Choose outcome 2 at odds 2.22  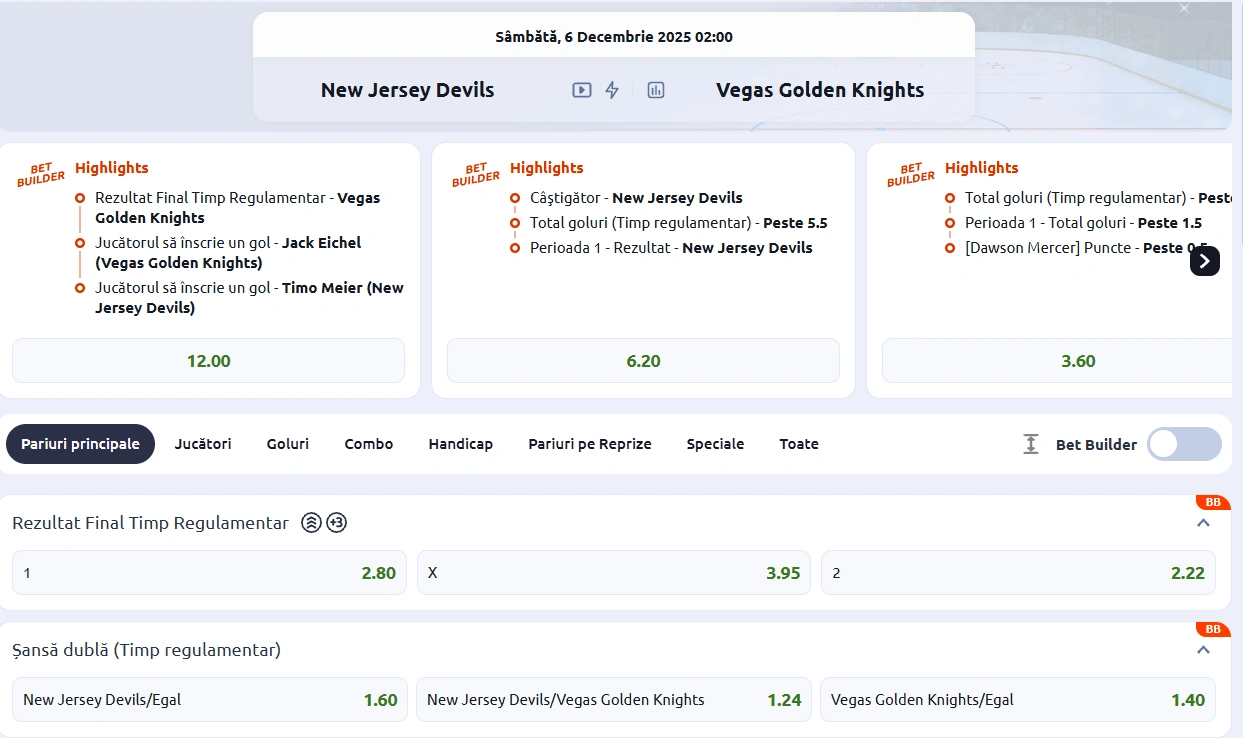(x=1018, y=573)
